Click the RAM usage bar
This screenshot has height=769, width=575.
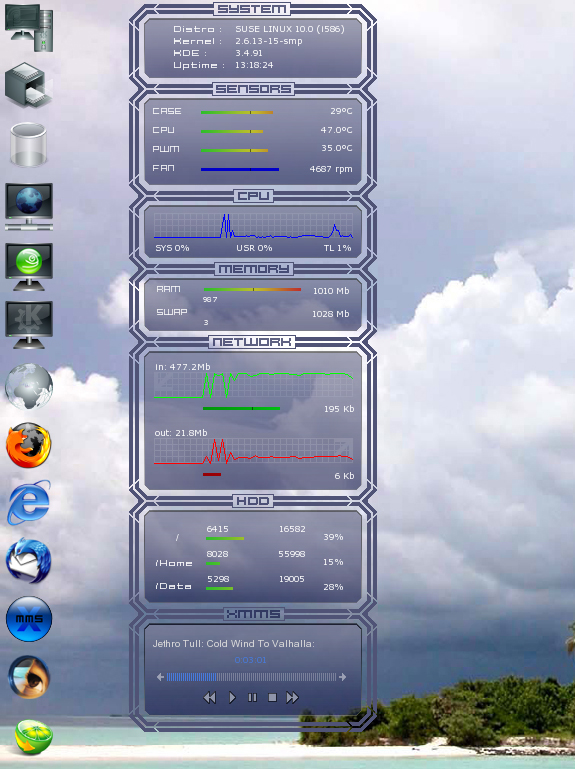click(x=252, y=289)
